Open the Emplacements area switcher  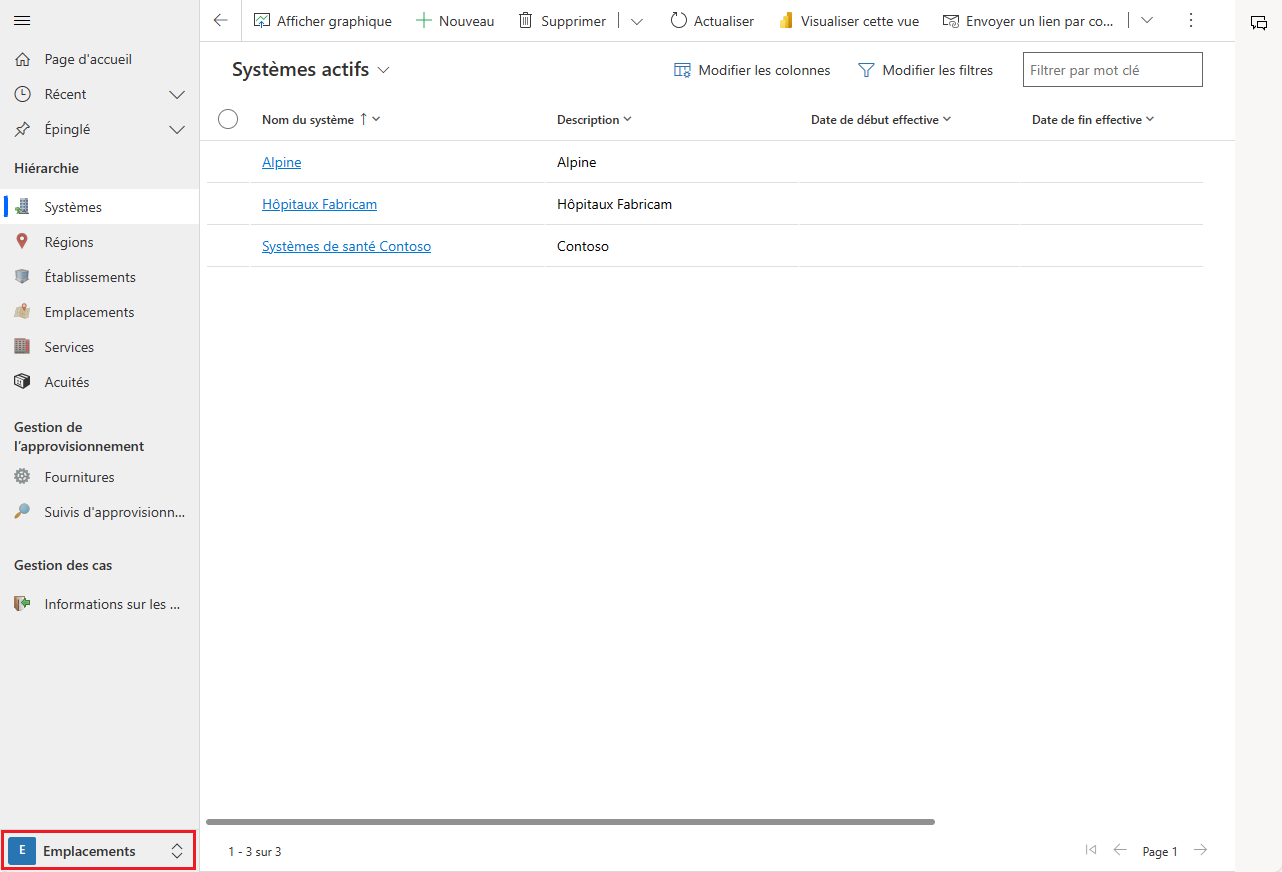pyautogui.click(x=98, y=851)
